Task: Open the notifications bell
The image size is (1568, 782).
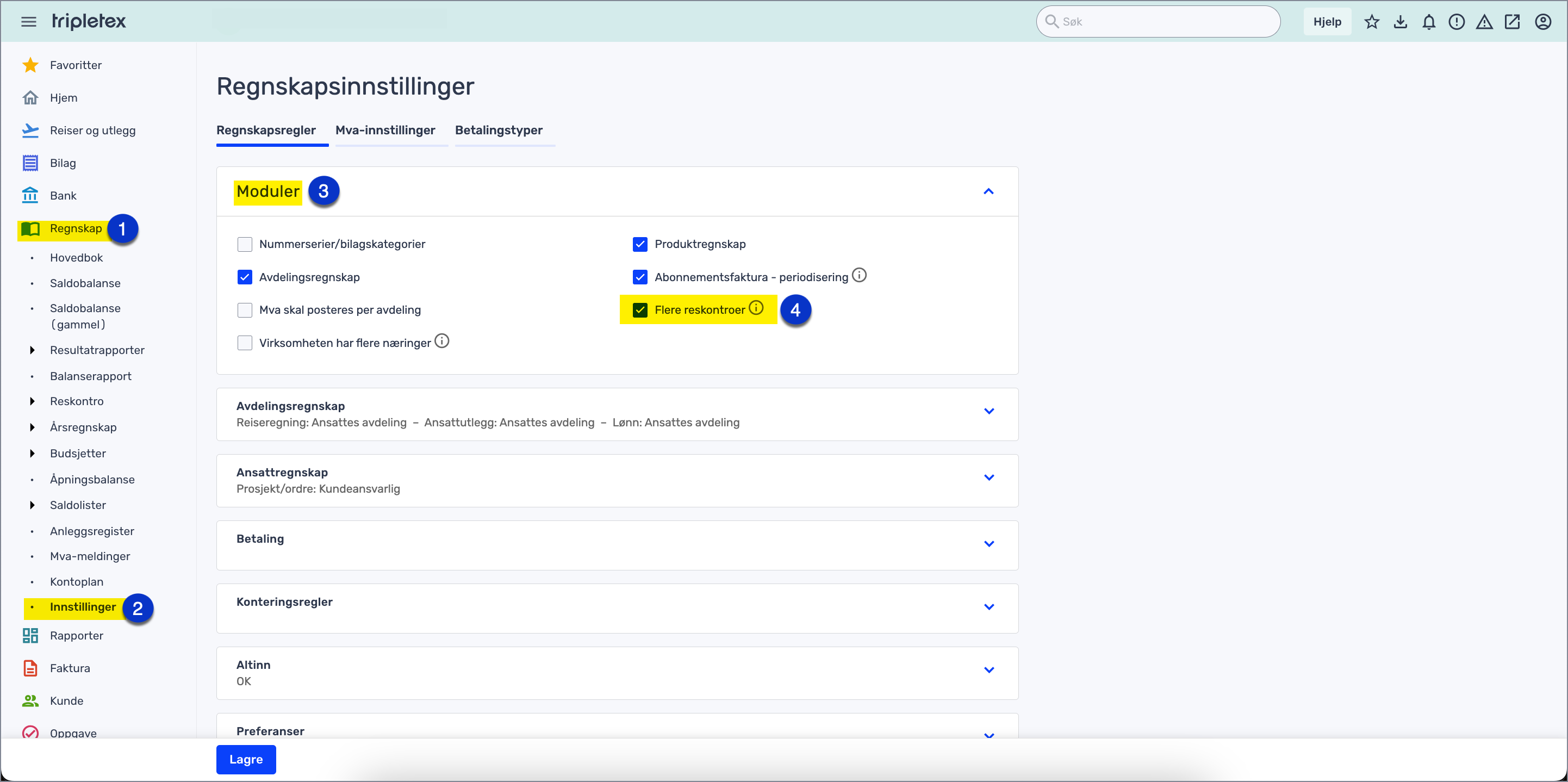Action: [x=1428, y=21]
